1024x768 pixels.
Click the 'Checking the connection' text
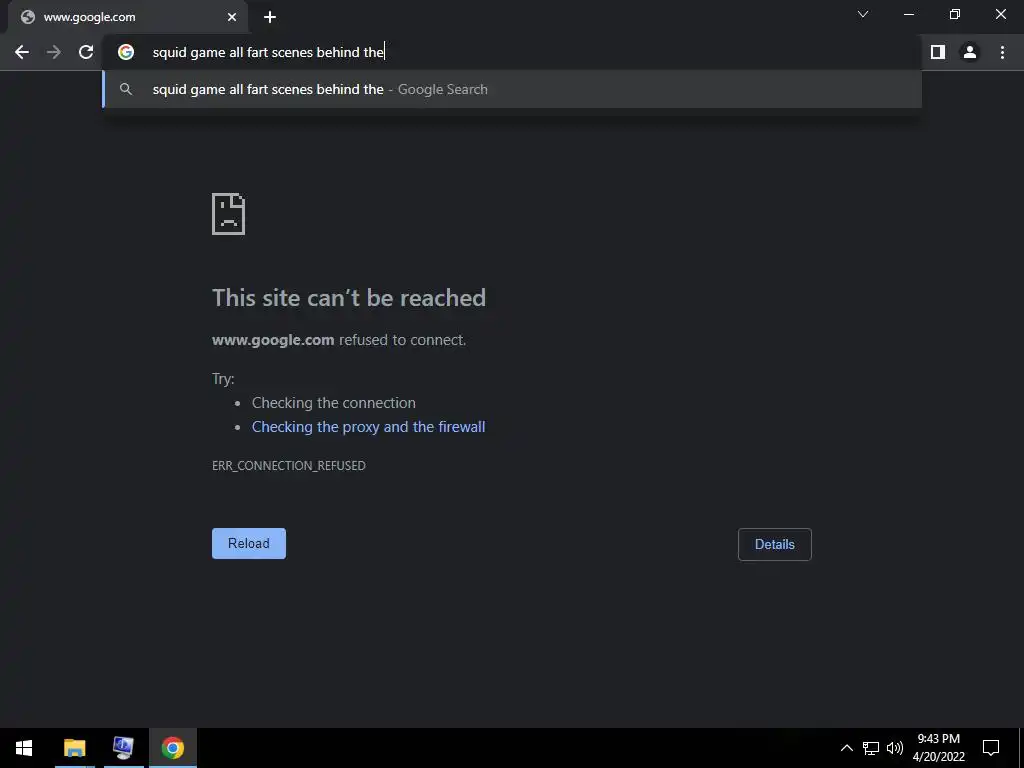click(334, 403)
